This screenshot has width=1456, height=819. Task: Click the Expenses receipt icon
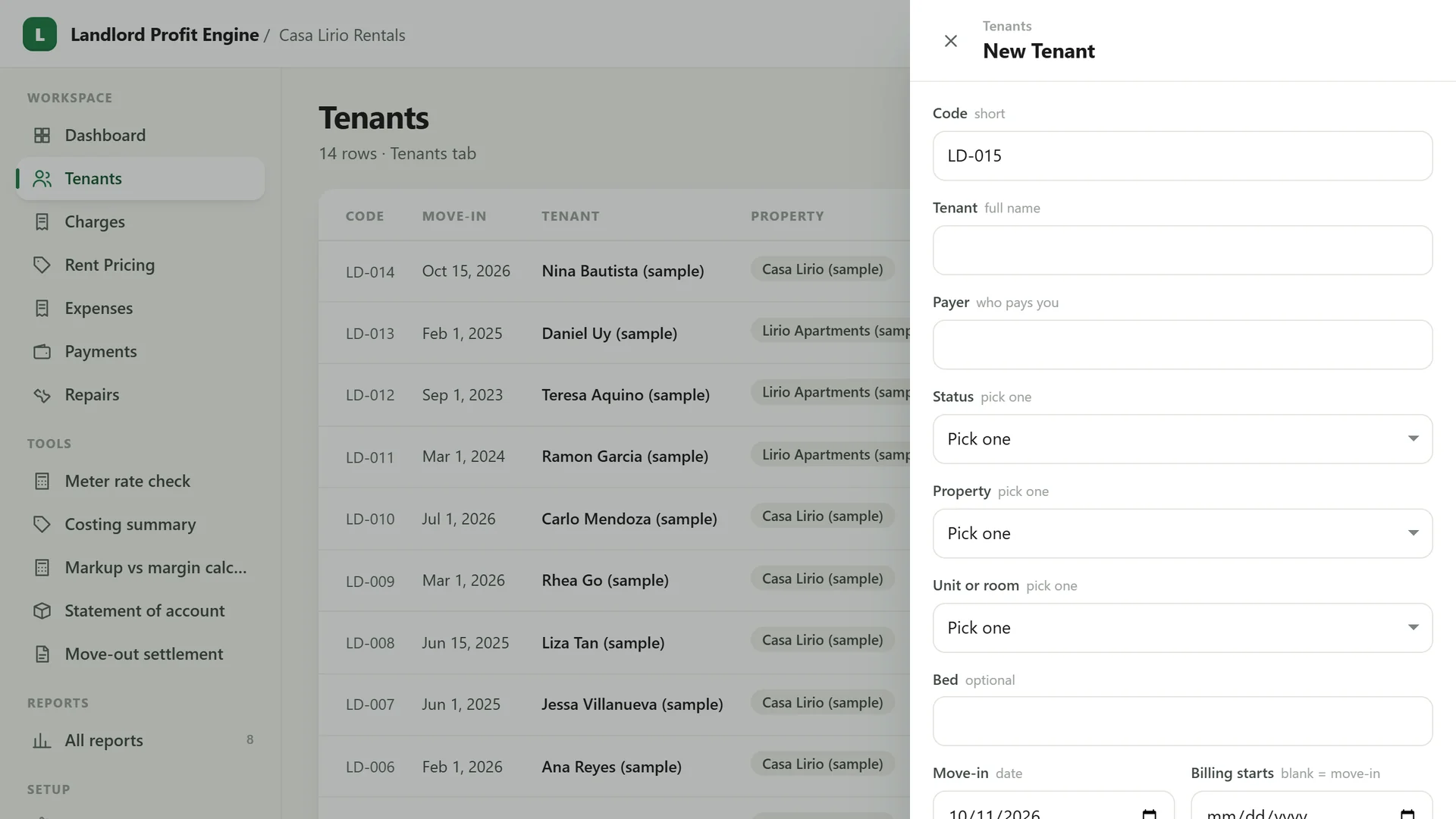click(42, 308)
